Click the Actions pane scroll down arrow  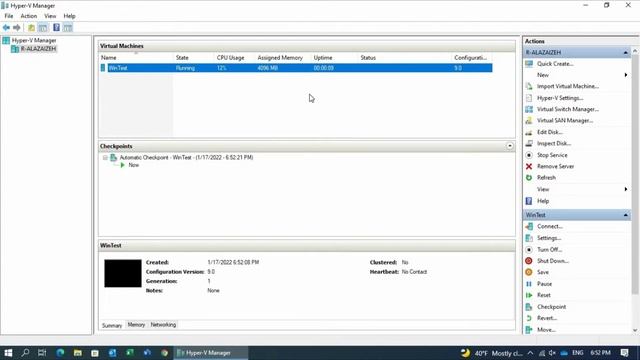click(635, 330)
